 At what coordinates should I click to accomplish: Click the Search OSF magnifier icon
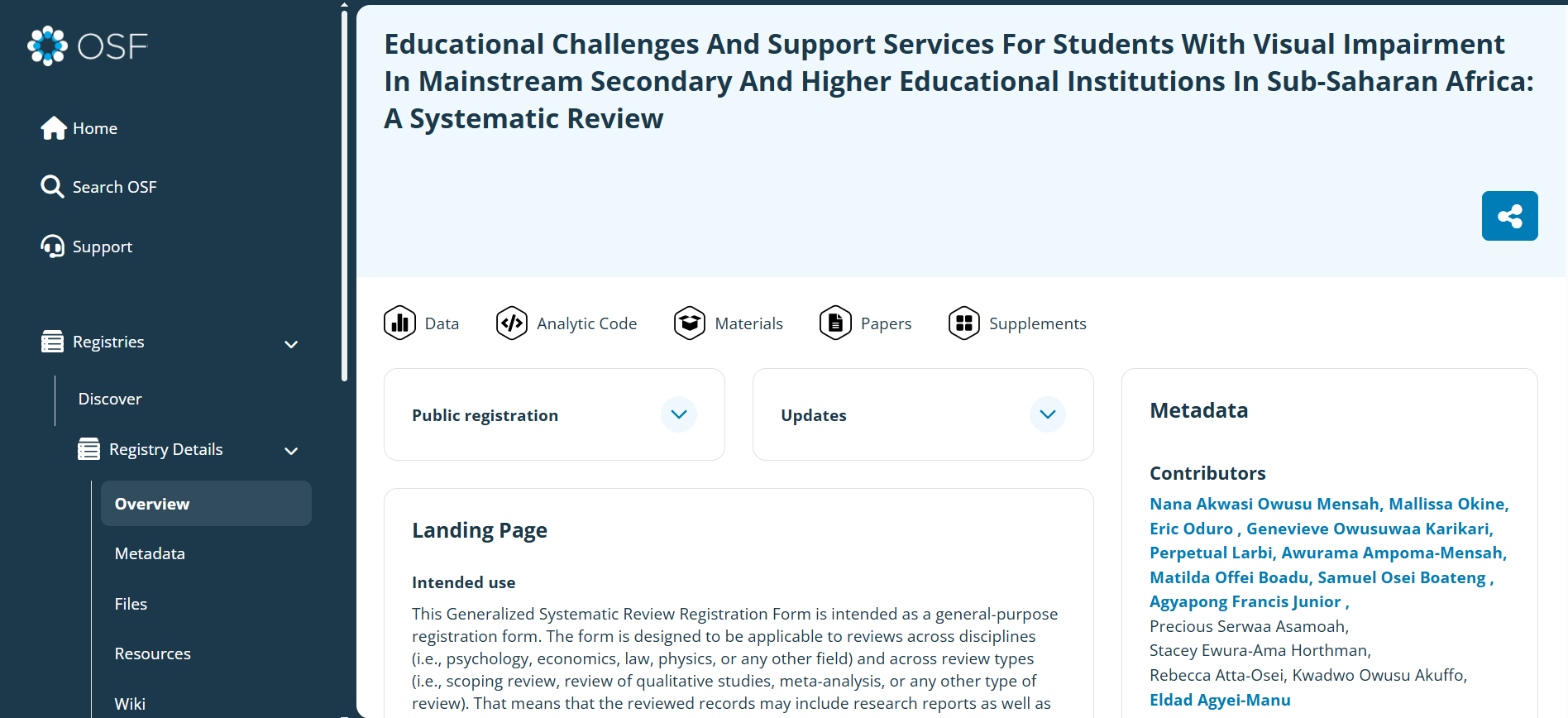point(52,187)
